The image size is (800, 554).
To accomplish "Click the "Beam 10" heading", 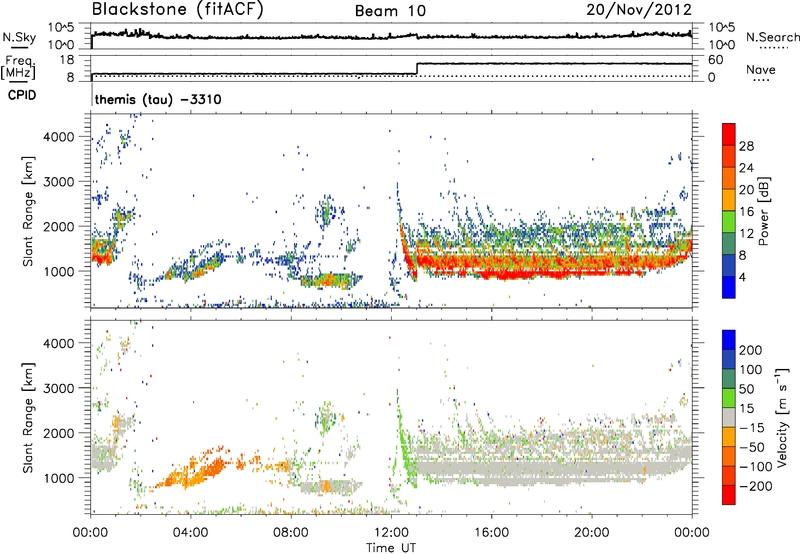I will click(390, 11).
